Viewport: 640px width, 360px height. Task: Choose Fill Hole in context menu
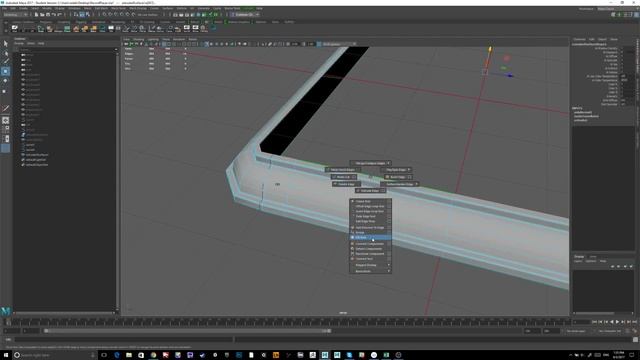(370, 238)
